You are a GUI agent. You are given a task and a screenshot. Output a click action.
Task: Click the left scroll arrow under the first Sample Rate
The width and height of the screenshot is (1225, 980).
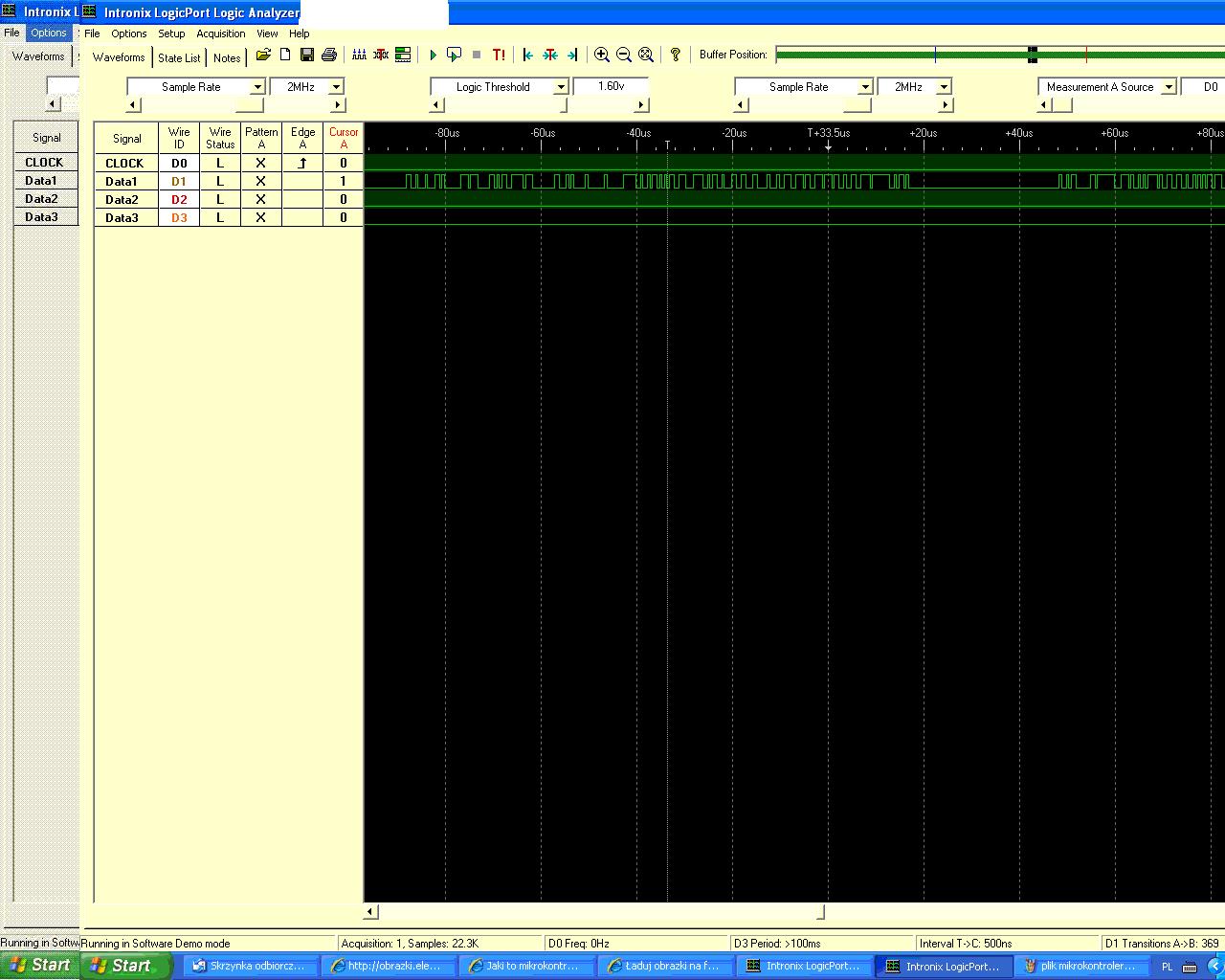[x=134, y=105]
